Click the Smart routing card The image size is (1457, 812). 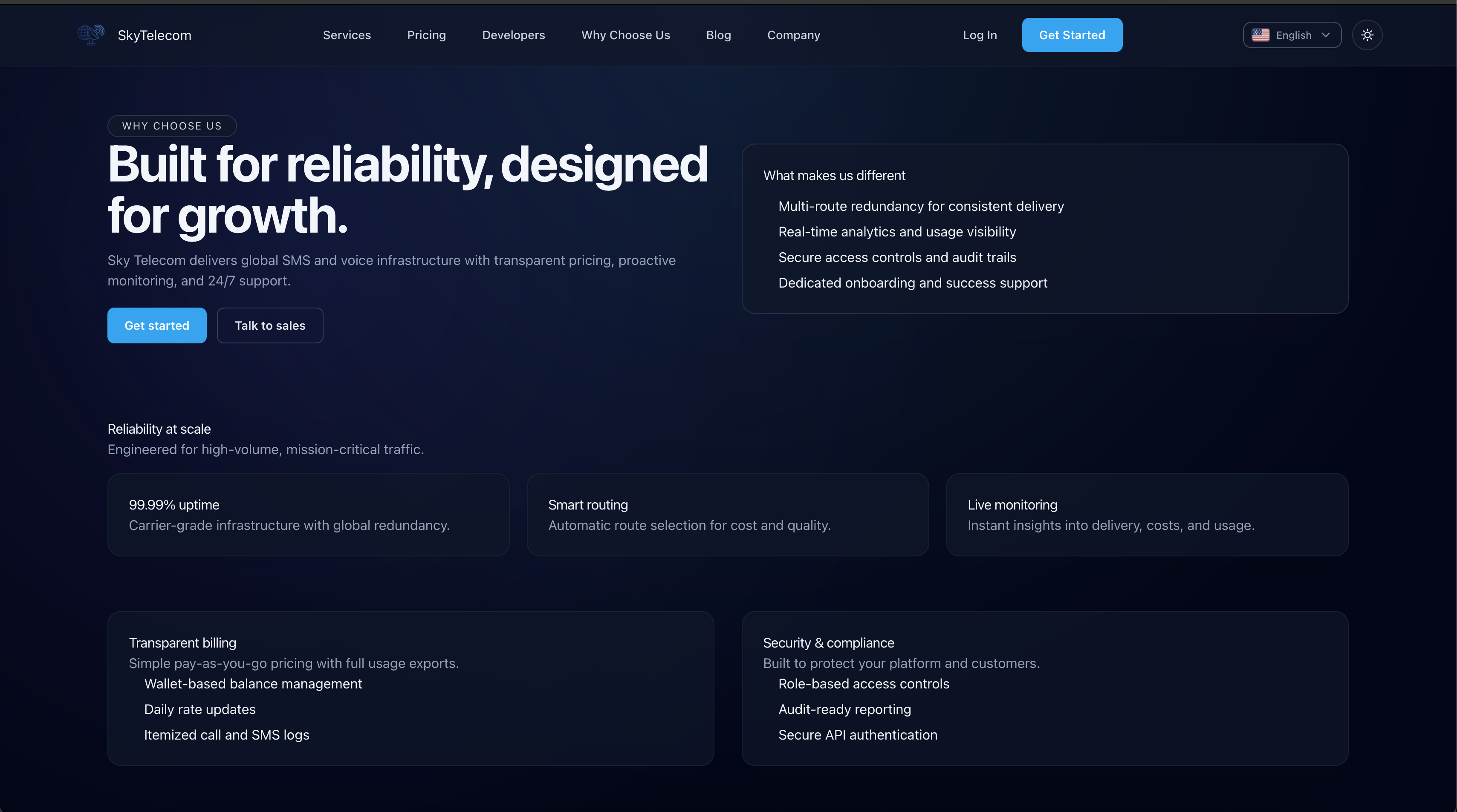coord(728,514)
